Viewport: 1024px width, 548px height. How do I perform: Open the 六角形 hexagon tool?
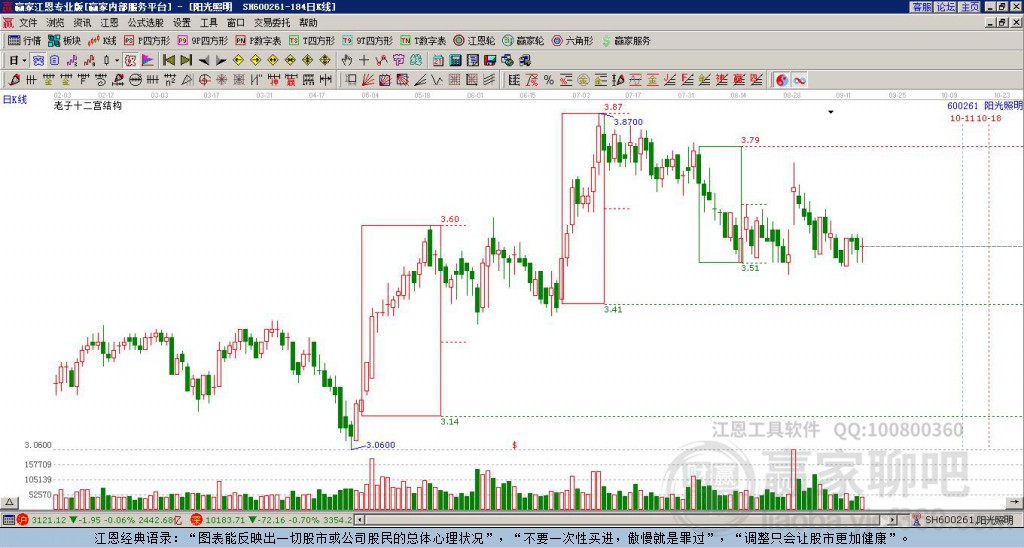(x=572, y=40)
